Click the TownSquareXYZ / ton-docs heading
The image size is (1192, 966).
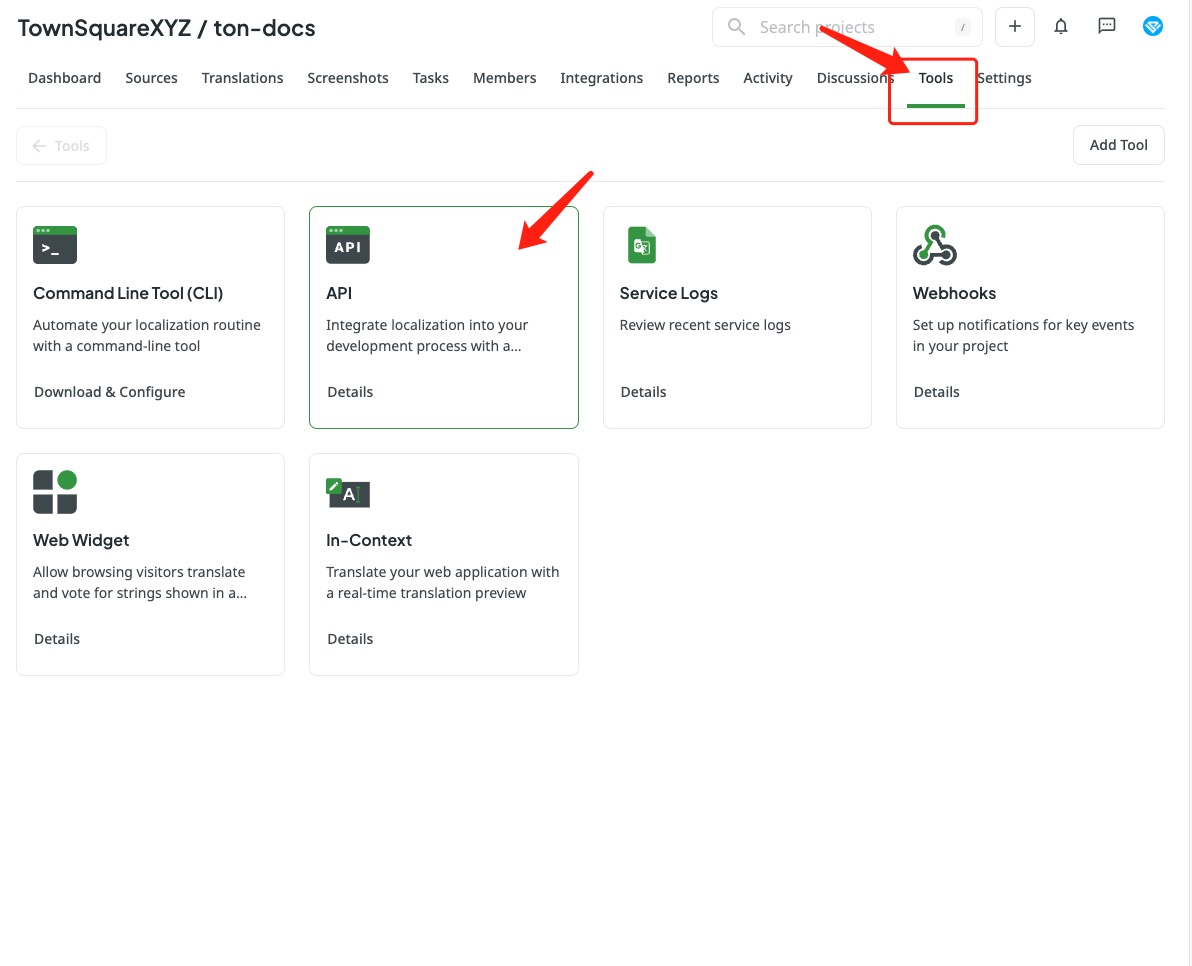click(166, 28)
